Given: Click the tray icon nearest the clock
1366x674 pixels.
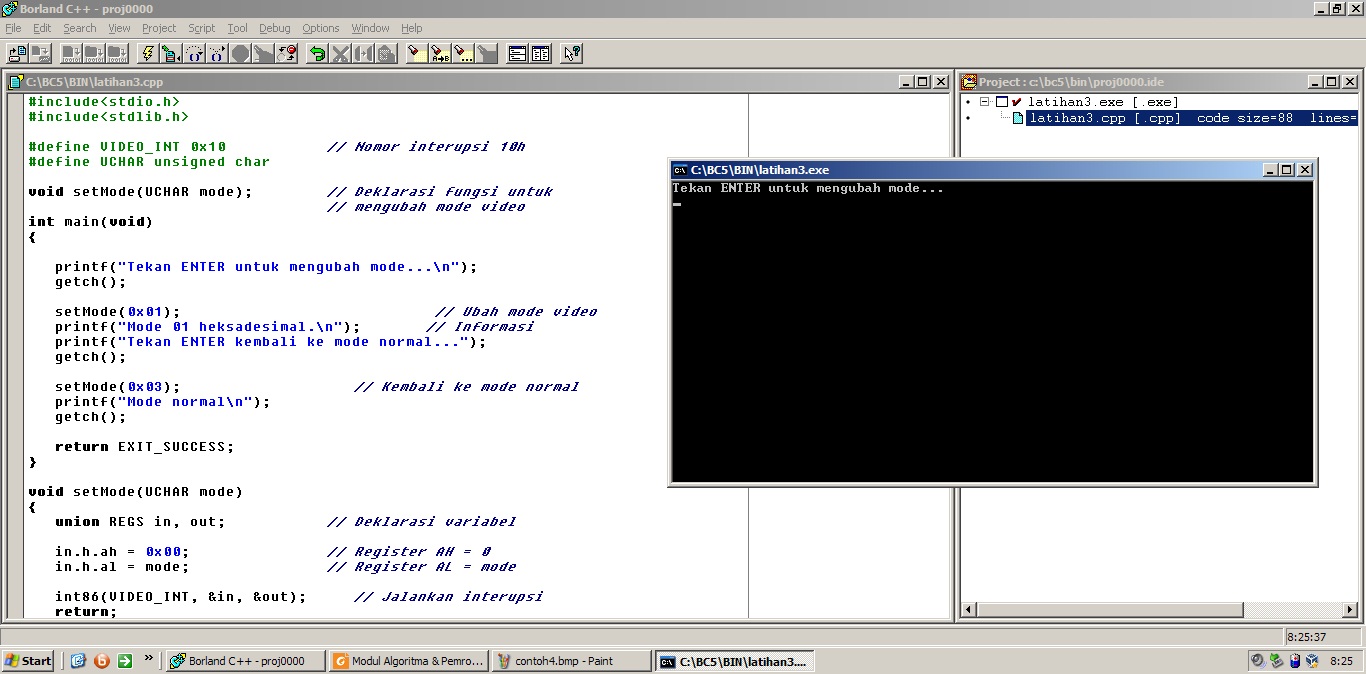Looking at the screenshot, I should 1311,661.
